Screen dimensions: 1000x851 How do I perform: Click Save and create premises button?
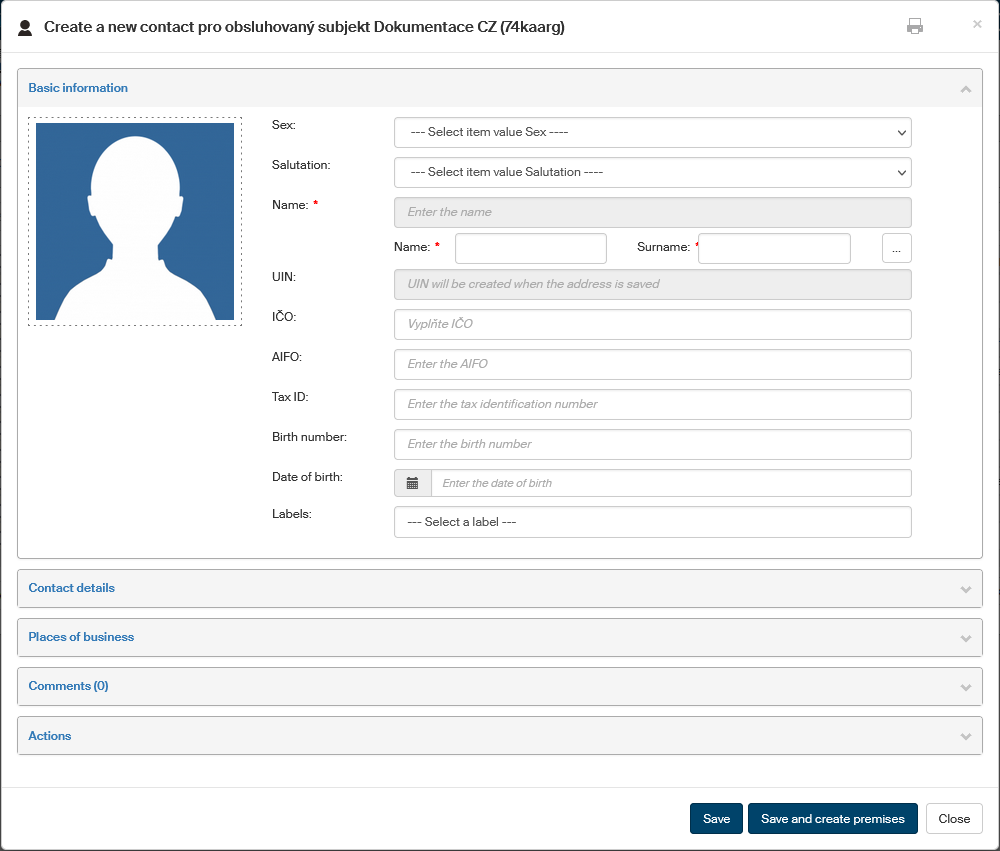[832, 818]
